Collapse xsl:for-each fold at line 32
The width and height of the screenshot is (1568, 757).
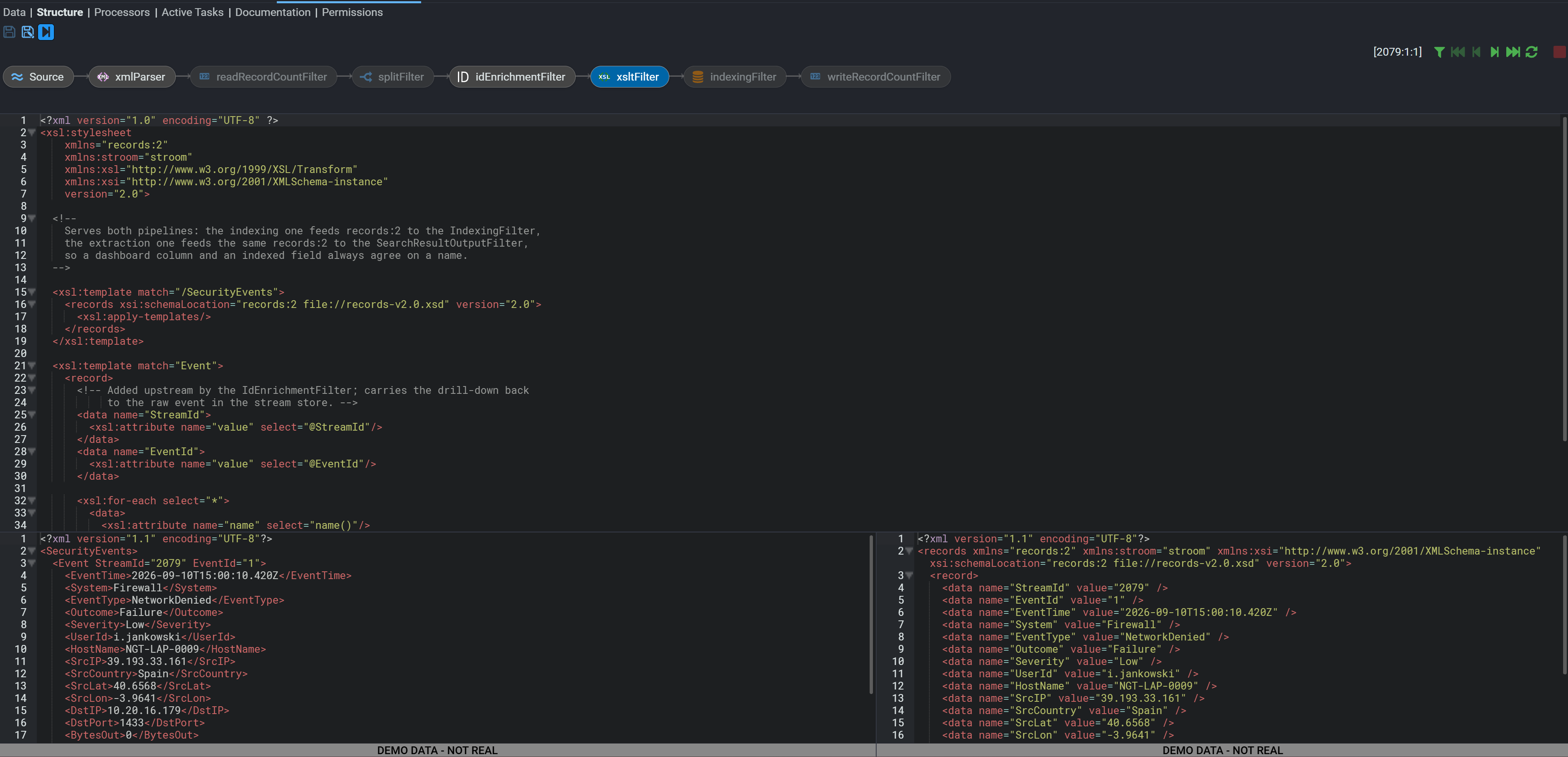[x=31, y=501]
